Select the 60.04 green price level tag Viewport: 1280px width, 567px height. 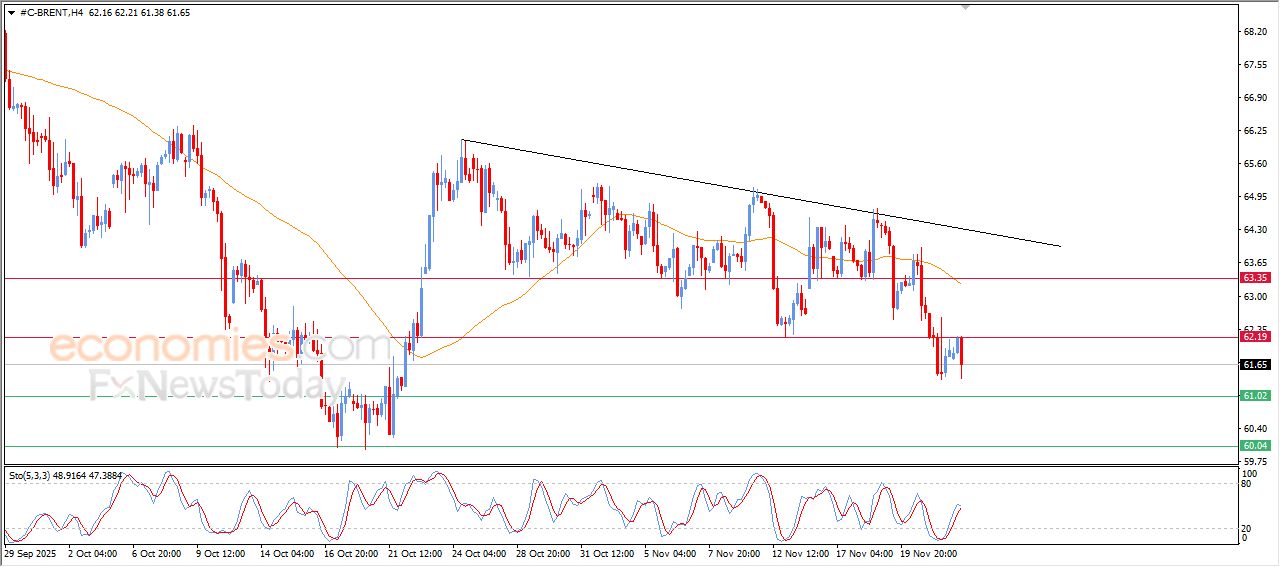1255,445
